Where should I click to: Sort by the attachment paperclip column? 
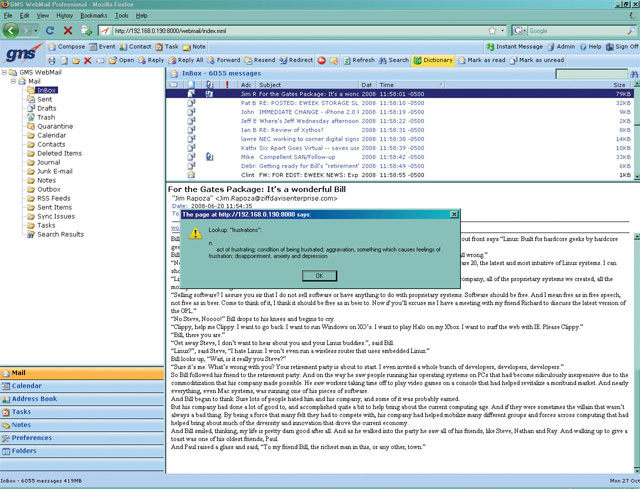click(209, 85)
